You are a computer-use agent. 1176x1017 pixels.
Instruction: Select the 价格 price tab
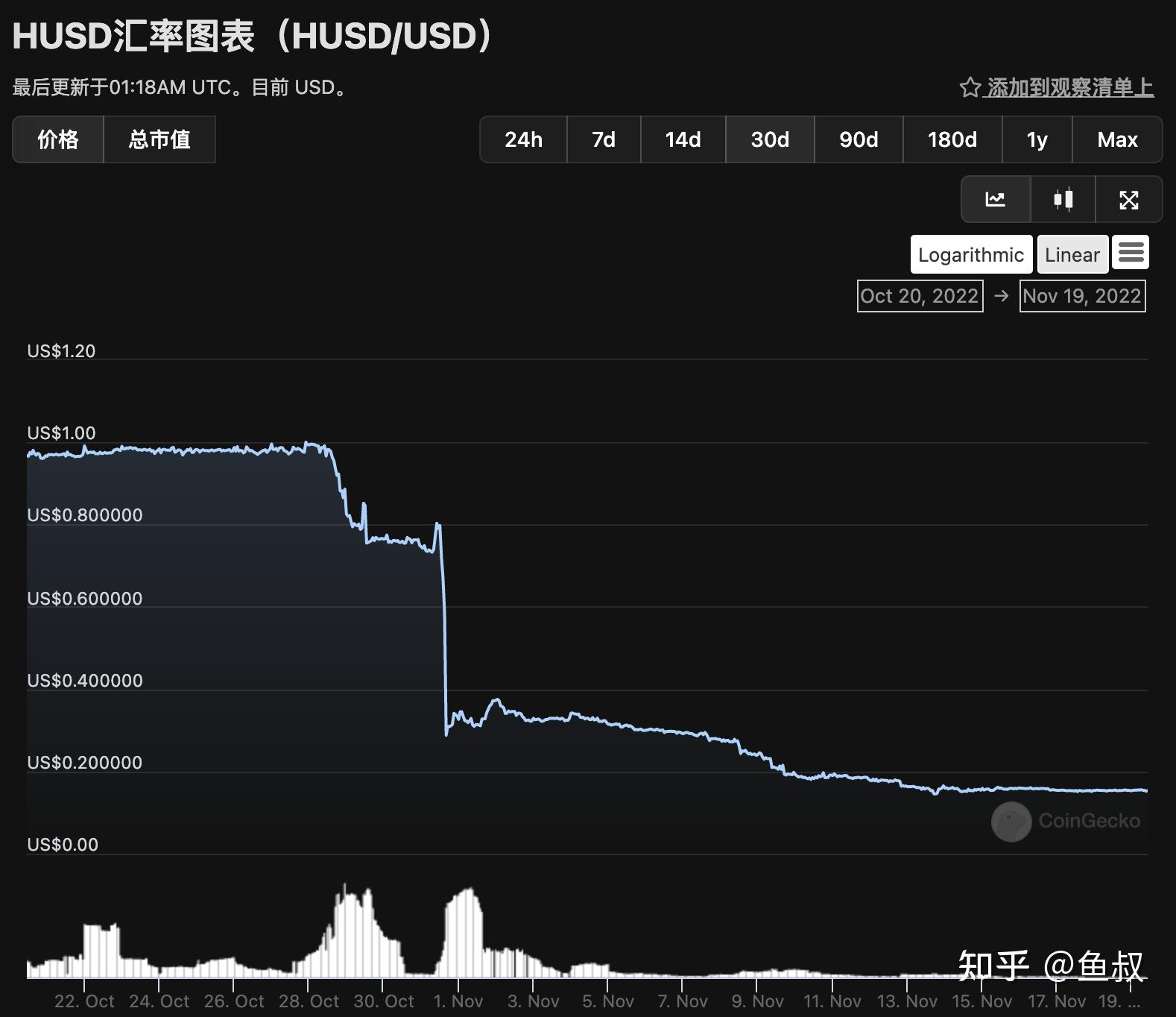click(x=58, y=139)
